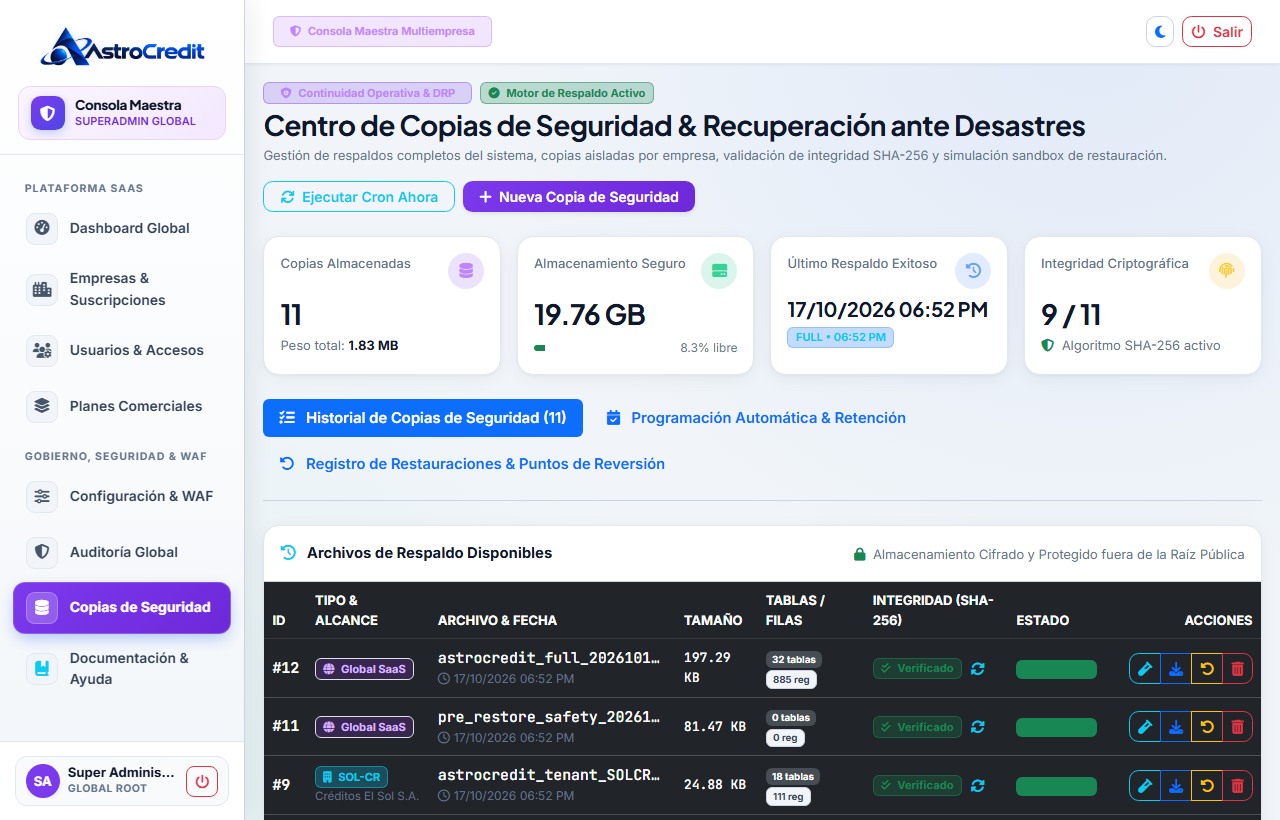
Task: Restore backup #9 with the yellow arrow
Action: pyautogui.click(x=1207, y=785)
